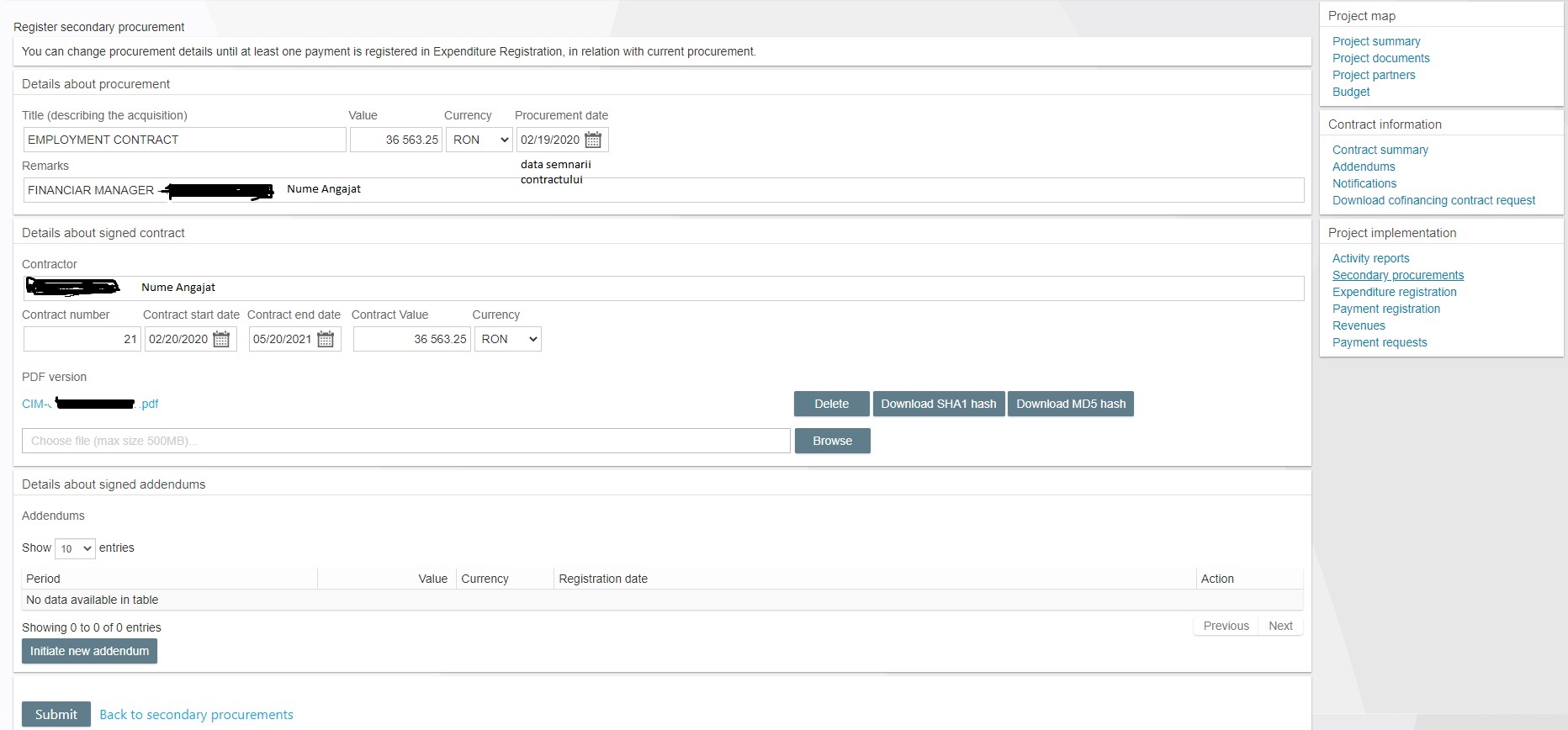The width and height of the screenshot is (1568, 730).
Task: Expand the procurement Currency dropdown
Action: [479, 140]
